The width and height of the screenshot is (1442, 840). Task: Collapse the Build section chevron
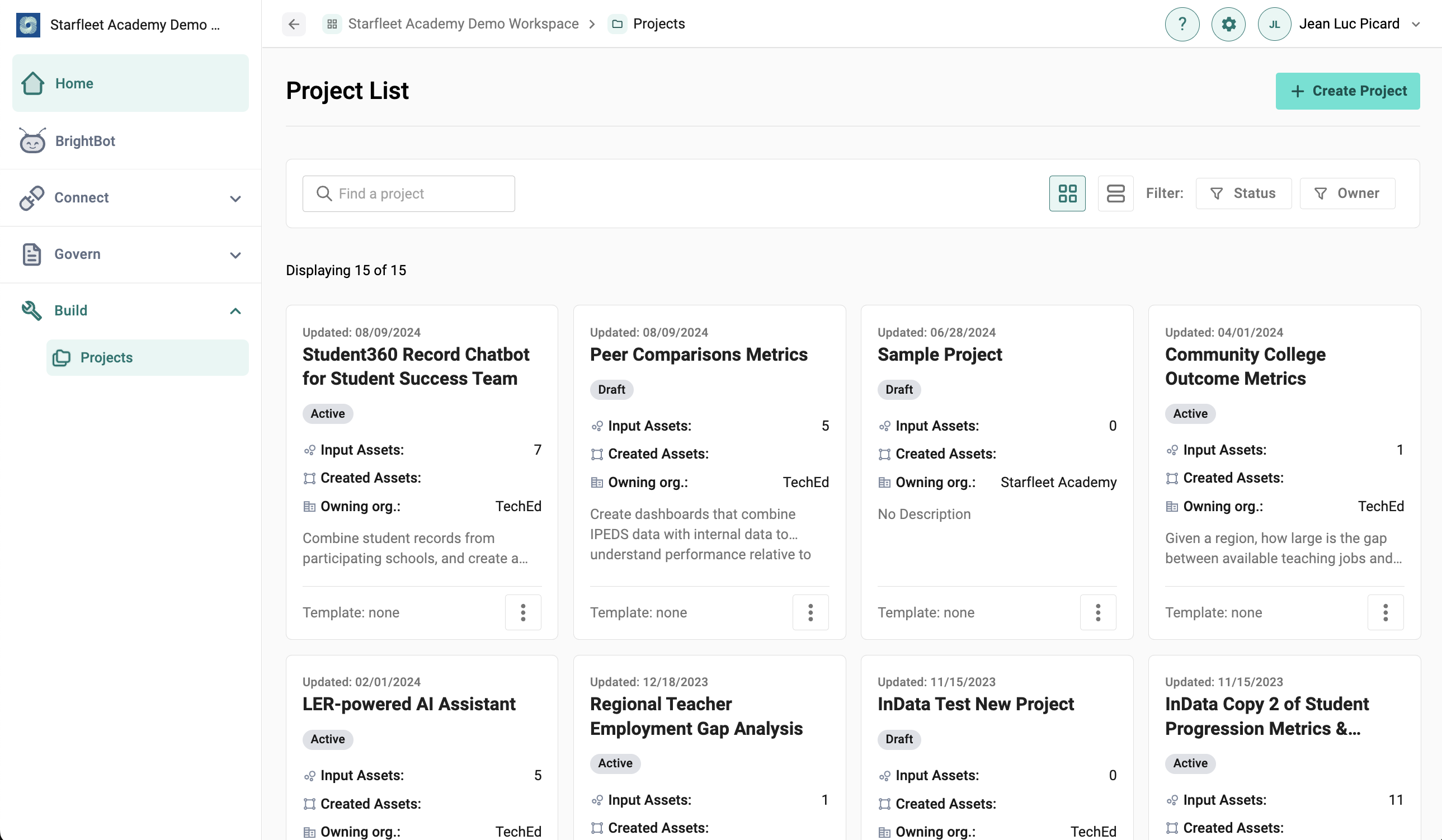pos(235,311)
